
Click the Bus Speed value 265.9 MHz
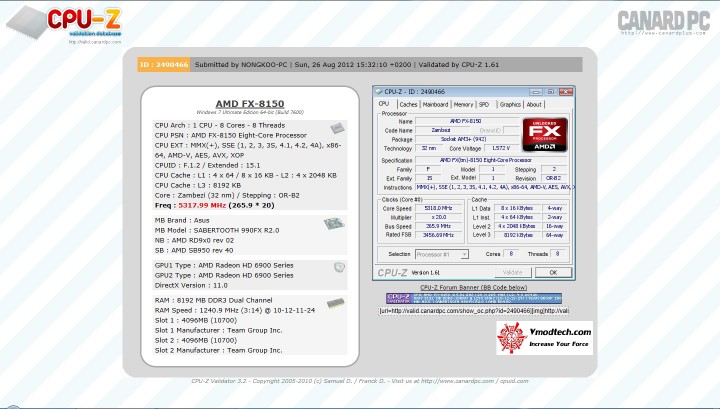[x=438, y=226]
